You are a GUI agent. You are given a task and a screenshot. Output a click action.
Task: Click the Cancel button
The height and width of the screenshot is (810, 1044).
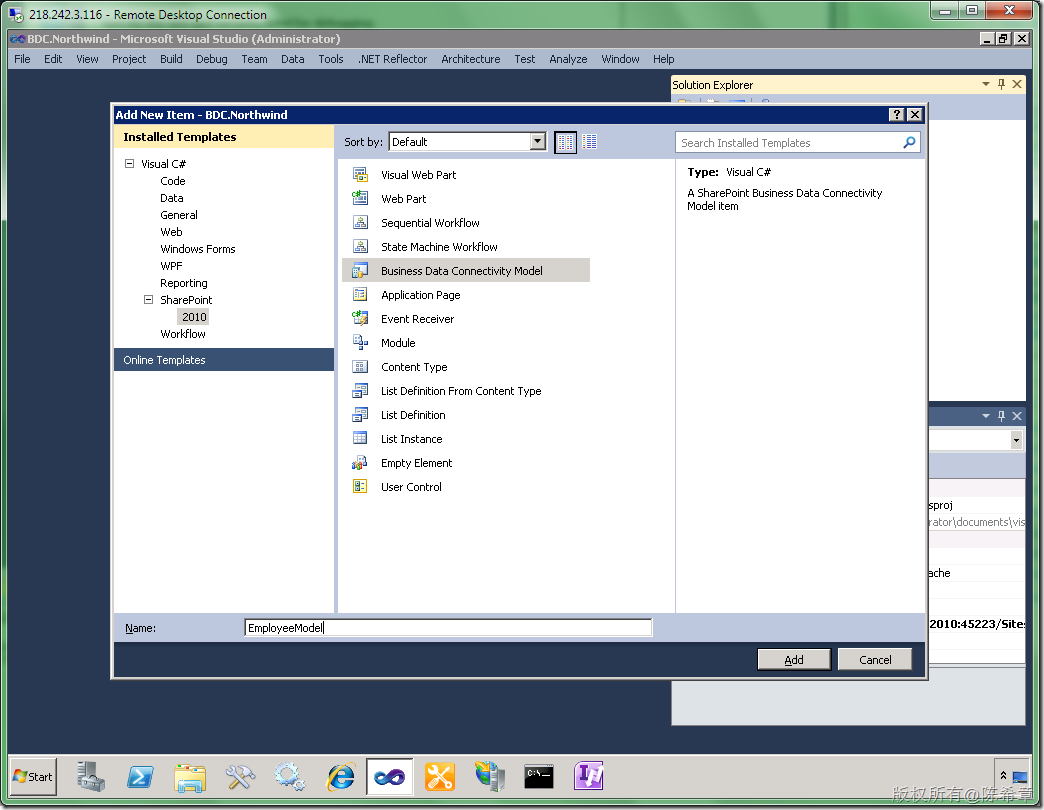coord(875,660)
